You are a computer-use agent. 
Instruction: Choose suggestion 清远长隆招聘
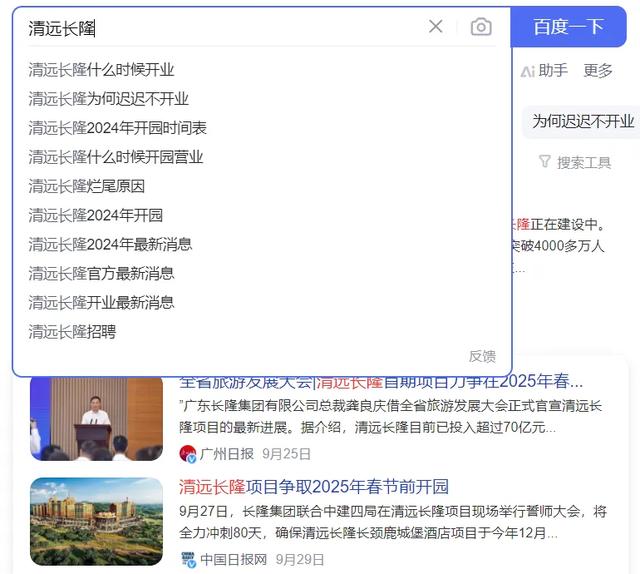(x=72, y=331)
